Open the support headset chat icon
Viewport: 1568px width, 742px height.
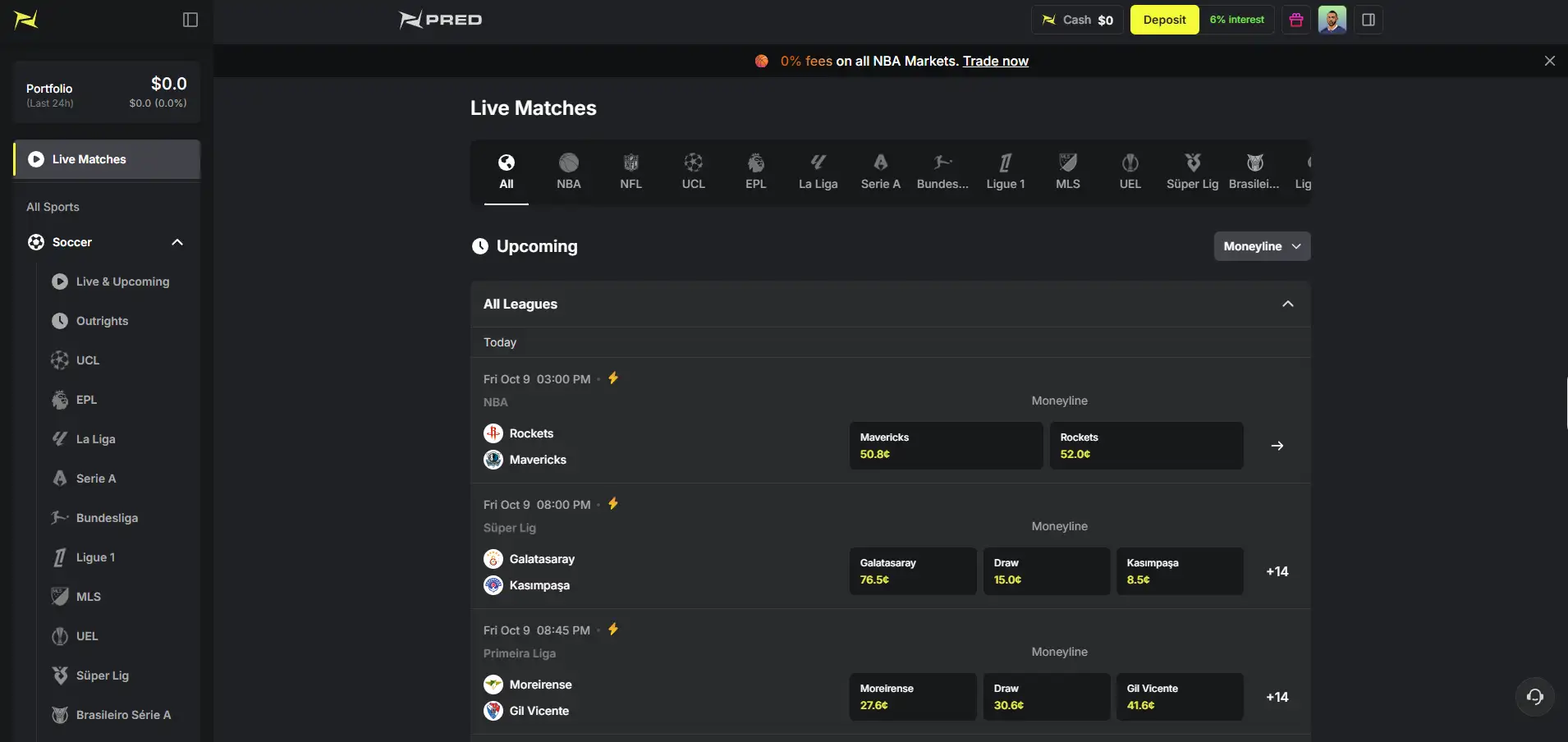(1535, 697)
